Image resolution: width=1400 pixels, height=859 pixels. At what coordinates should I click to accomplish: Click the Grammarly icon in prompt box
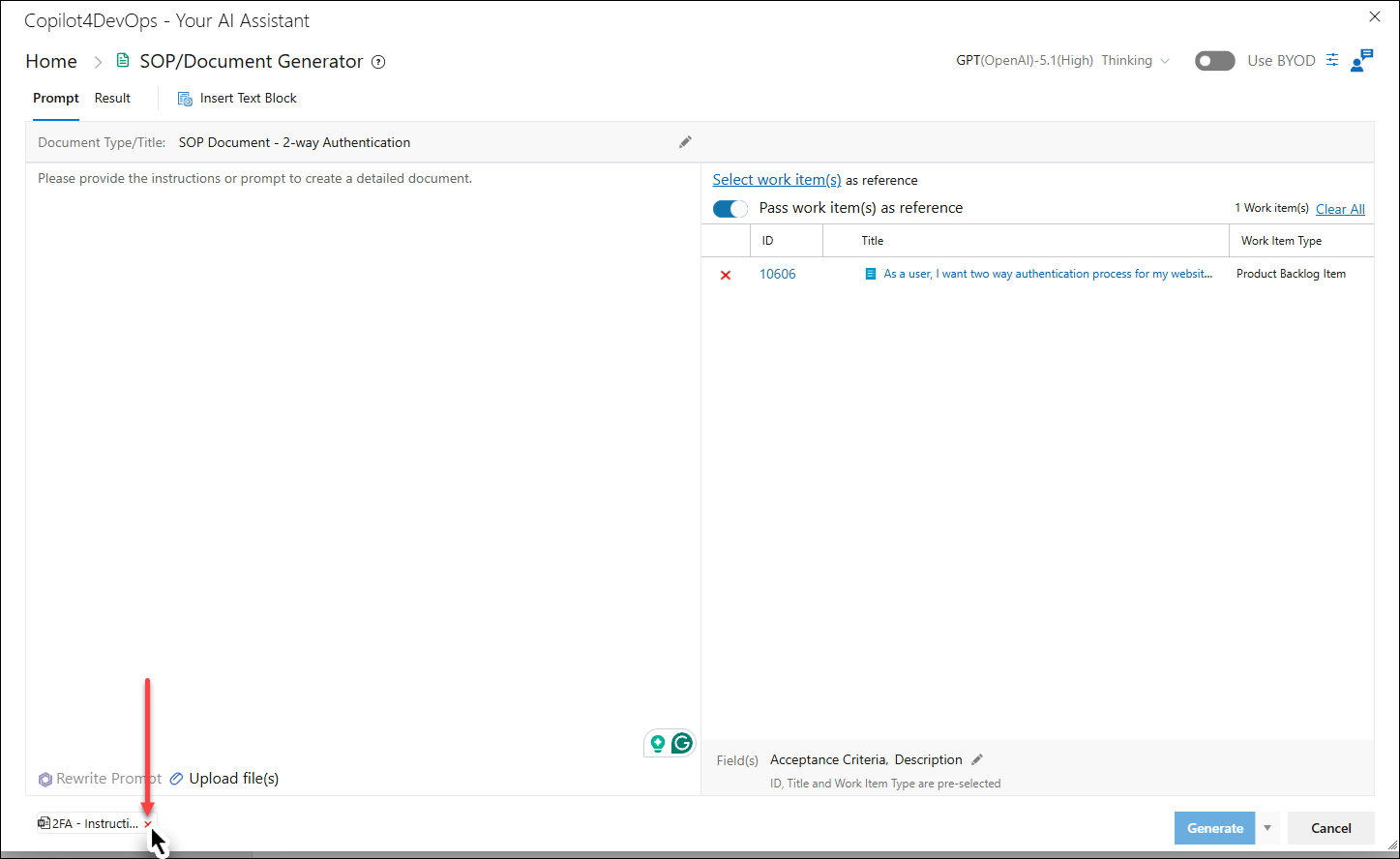pyautogui.click(x=682, y=743)
